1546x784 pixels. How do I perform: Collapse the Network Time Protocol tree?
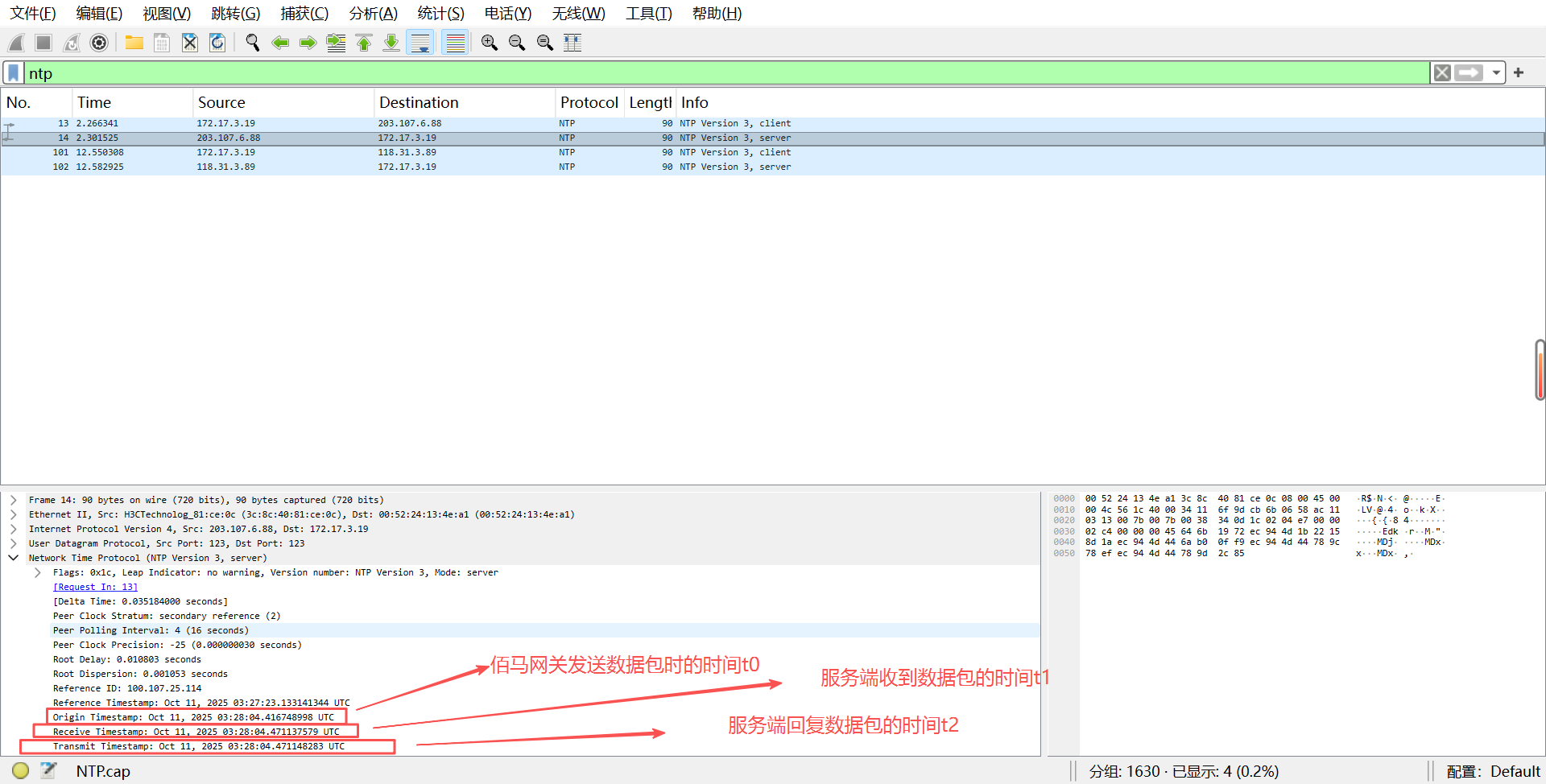tap(14, 558)
